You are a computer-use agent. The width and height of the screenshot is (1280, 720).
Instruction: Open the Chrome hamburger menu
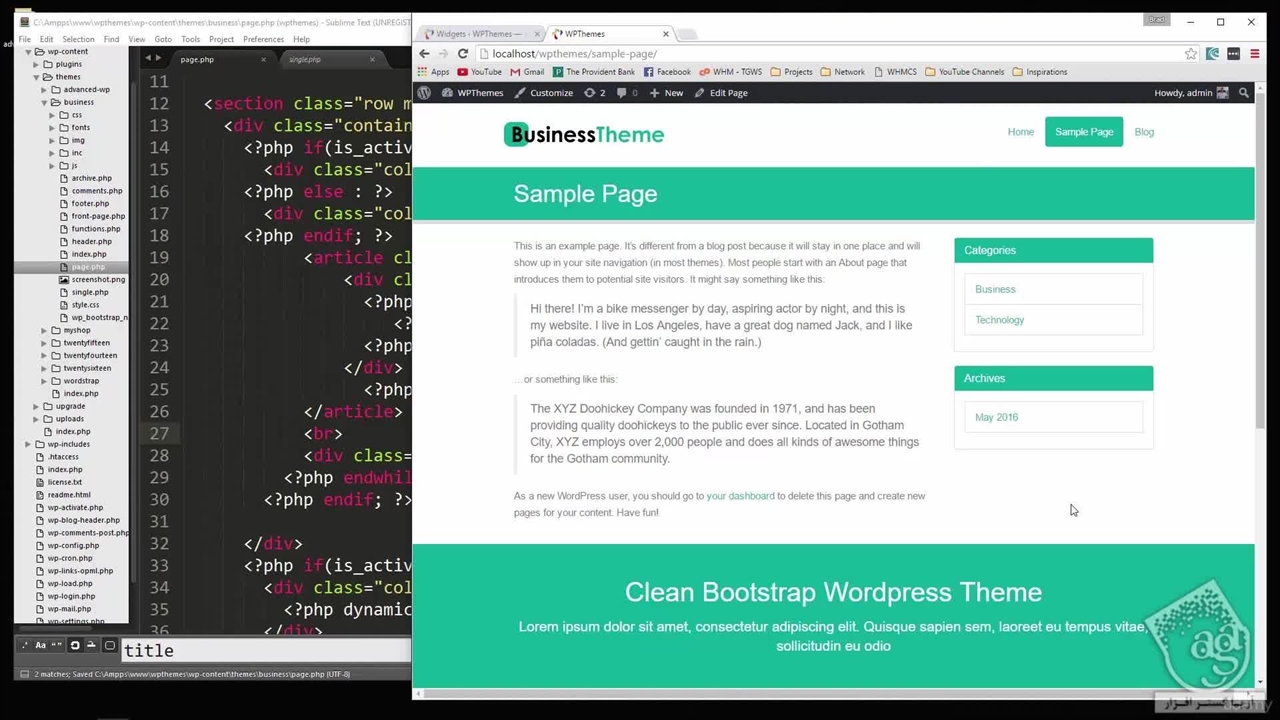pyautogui.click(x=1254, y=54)
